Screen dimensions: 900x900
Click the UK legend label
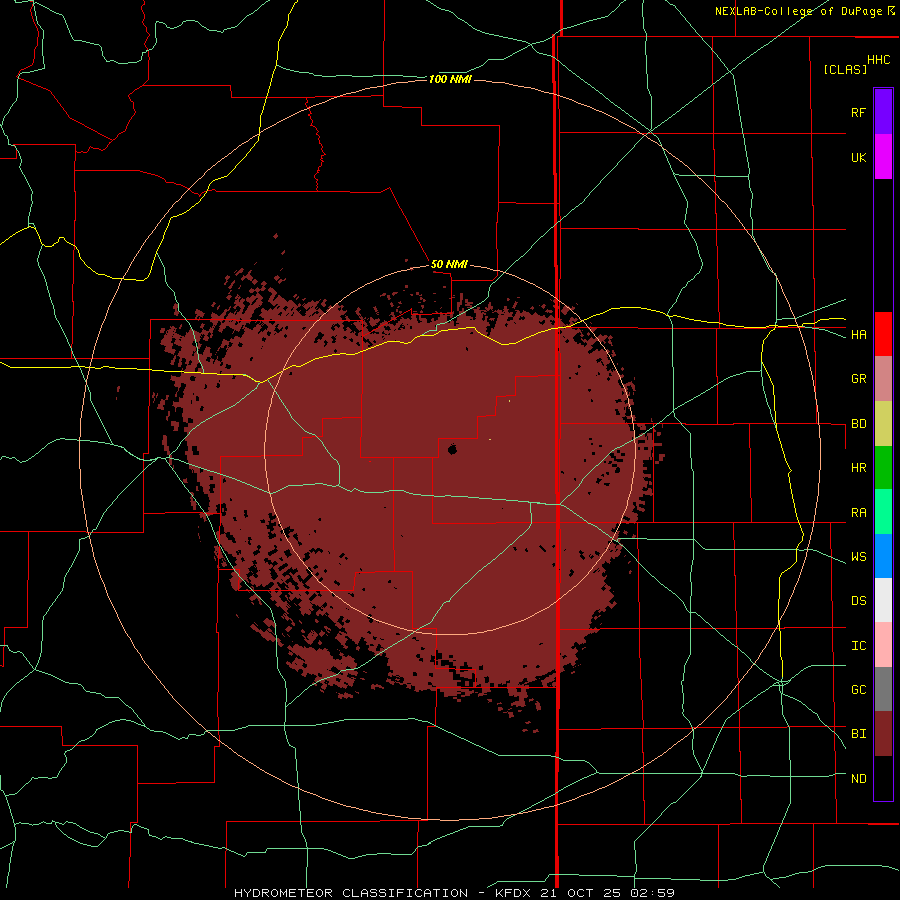(858, 157)
